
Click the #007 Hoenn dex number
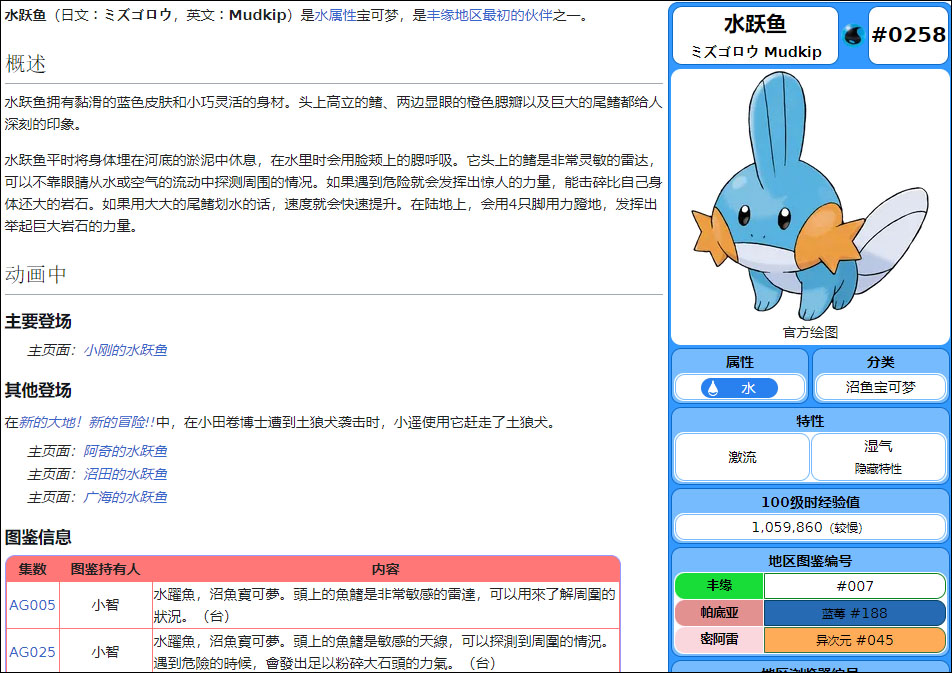855,586
